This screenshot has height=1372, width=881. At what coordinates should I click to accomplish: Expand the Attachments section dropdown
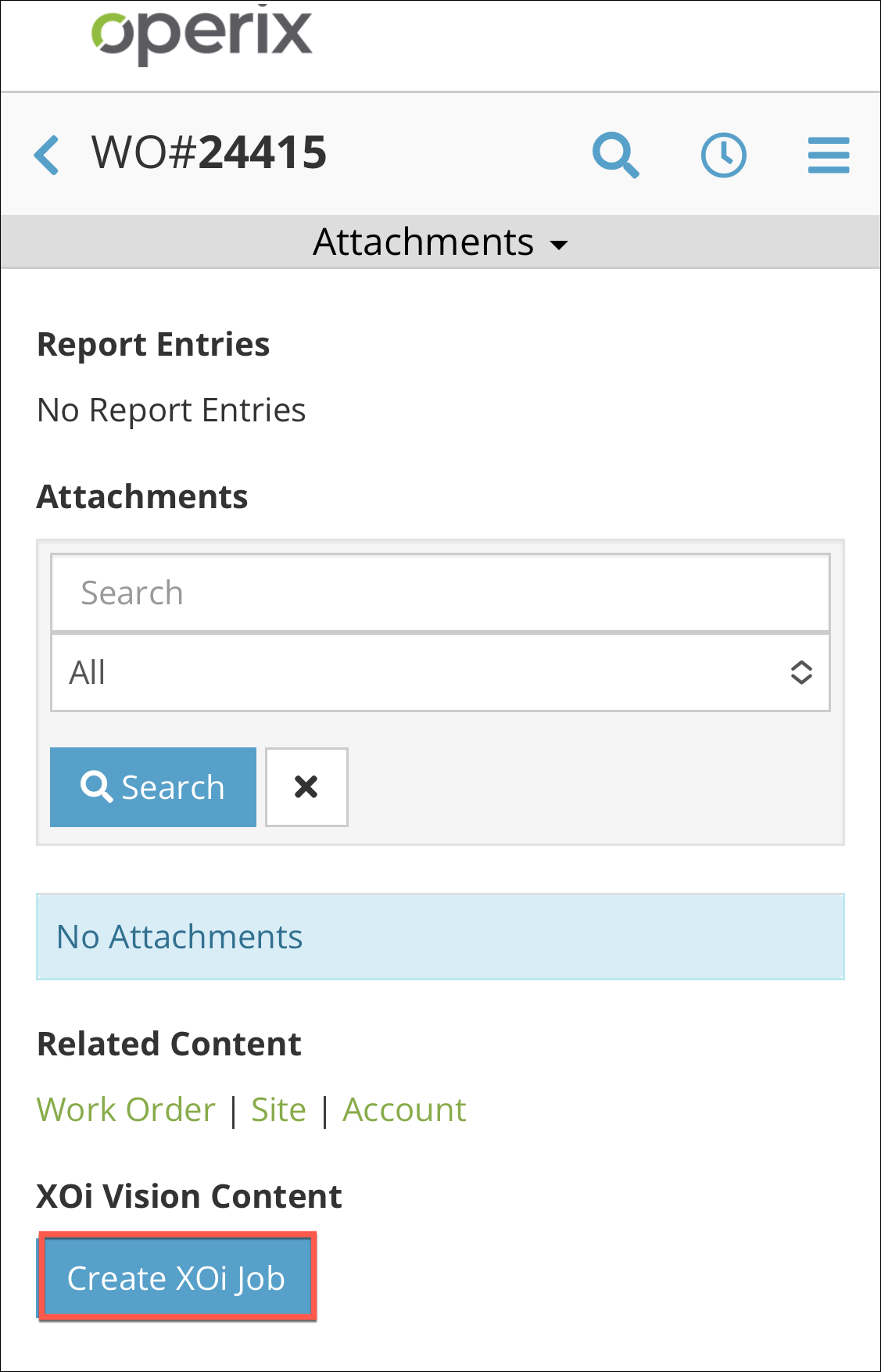click(x=441, y=242)
